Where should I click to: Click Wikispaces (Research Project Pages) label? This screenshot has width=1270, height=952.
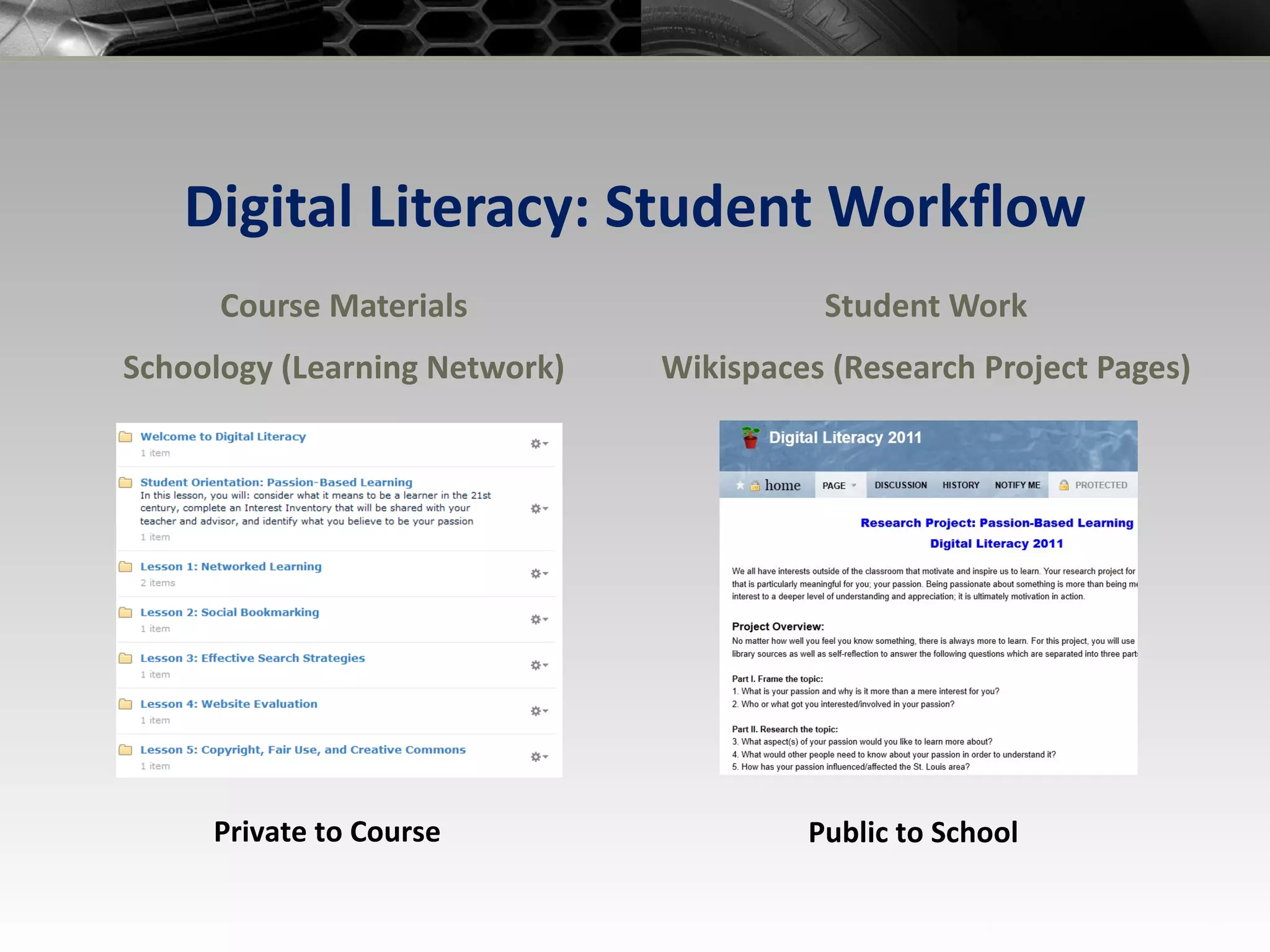click(x=926, y=368)
